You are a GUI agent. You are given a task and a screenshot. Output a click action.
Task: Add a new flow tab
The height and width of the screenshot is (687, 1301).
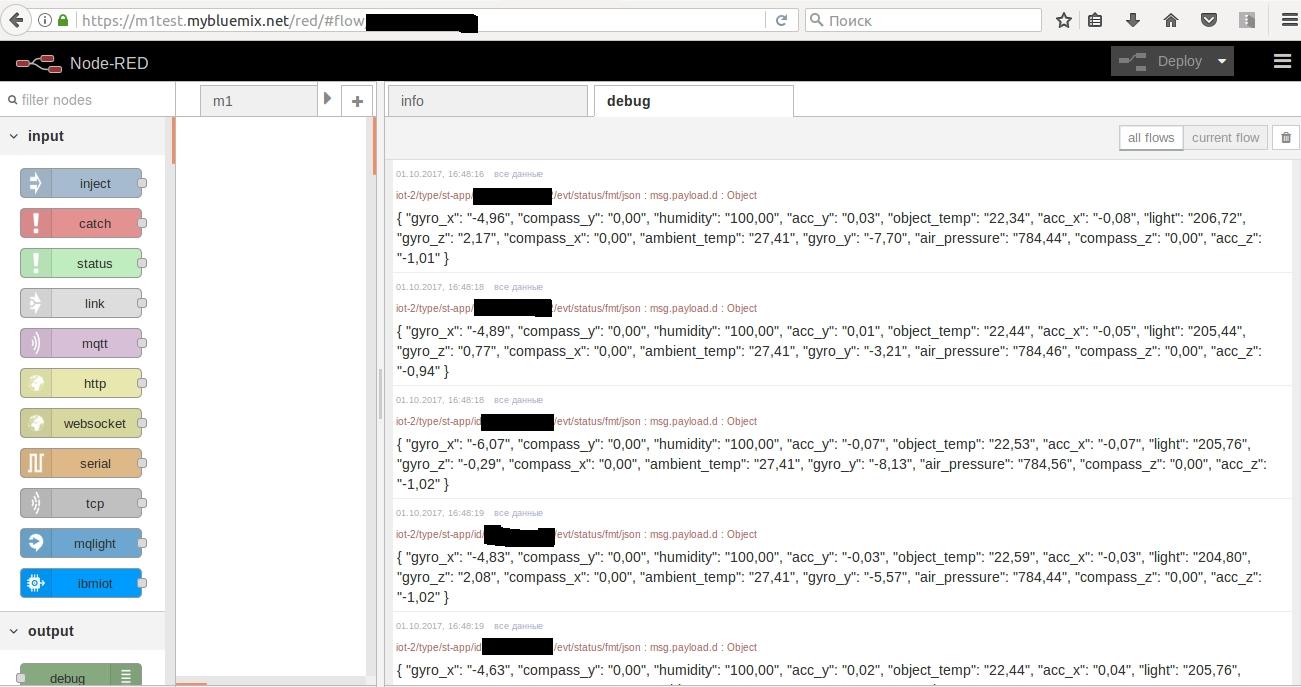pos(357,100)
